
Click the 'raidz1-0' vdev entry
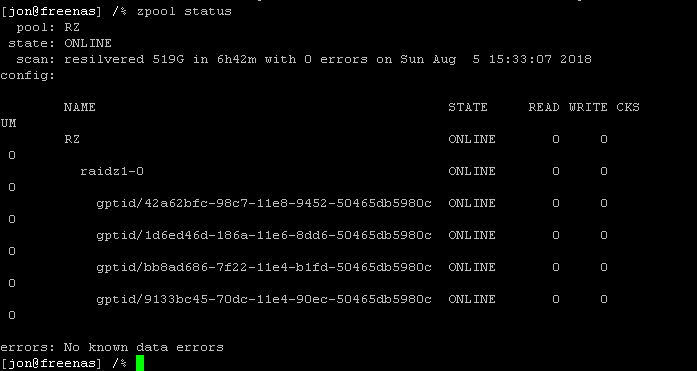pyautogui.click(x=112, y=172)
